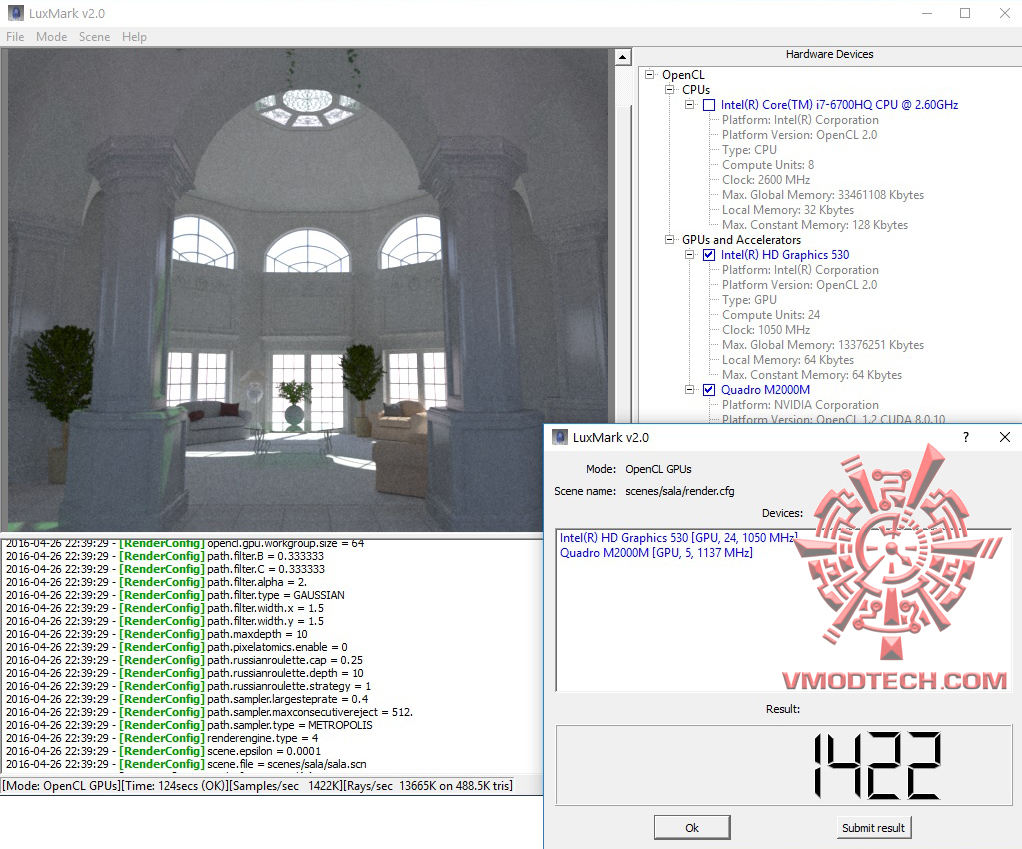This screenshot has height=849, width=1022.
Task: Click 'Compute Units: 8' tree row
Action: (x=768, y=165)
